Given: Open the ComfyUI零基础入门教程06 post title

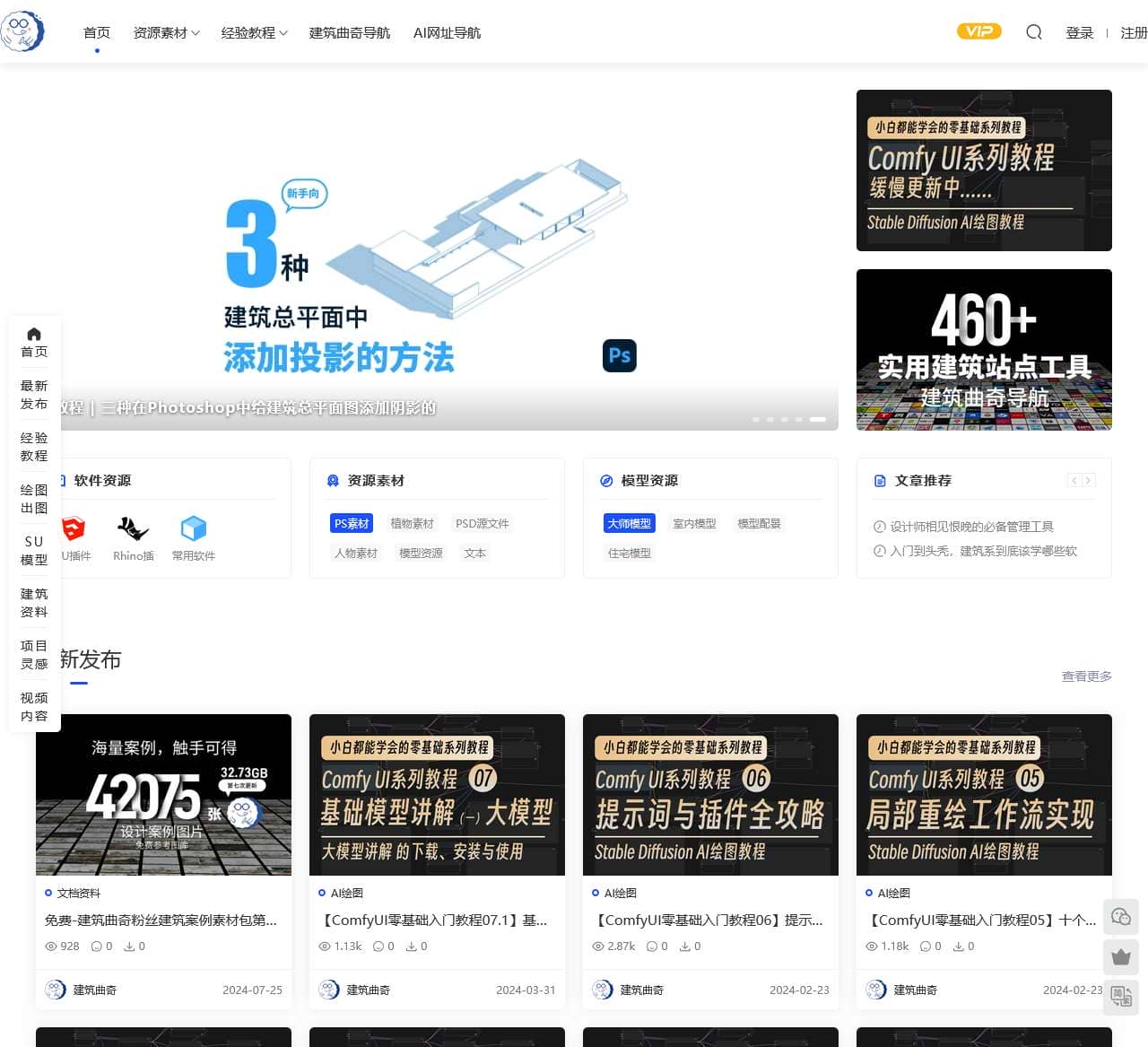Looking at the screenshot, I should [x=709, y=920].
